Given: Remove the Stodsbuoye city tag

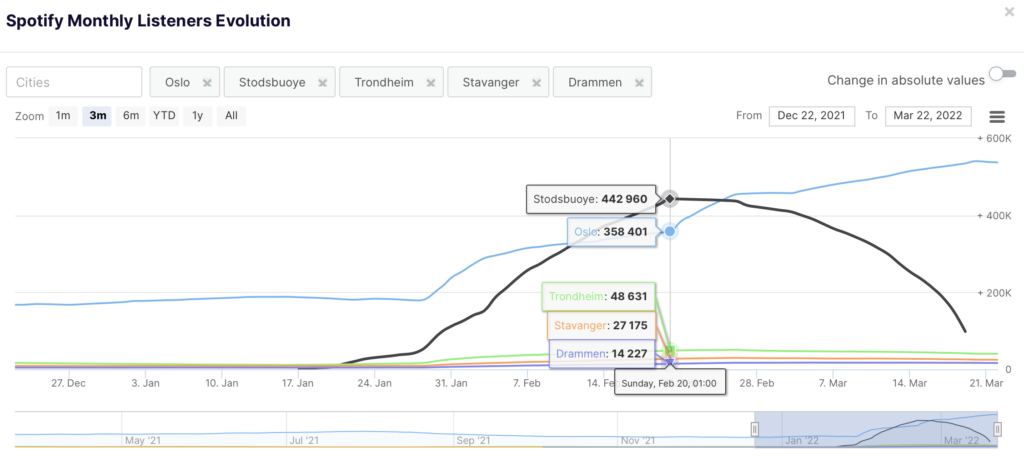Looking at the screenshot, I should [323, 83].
